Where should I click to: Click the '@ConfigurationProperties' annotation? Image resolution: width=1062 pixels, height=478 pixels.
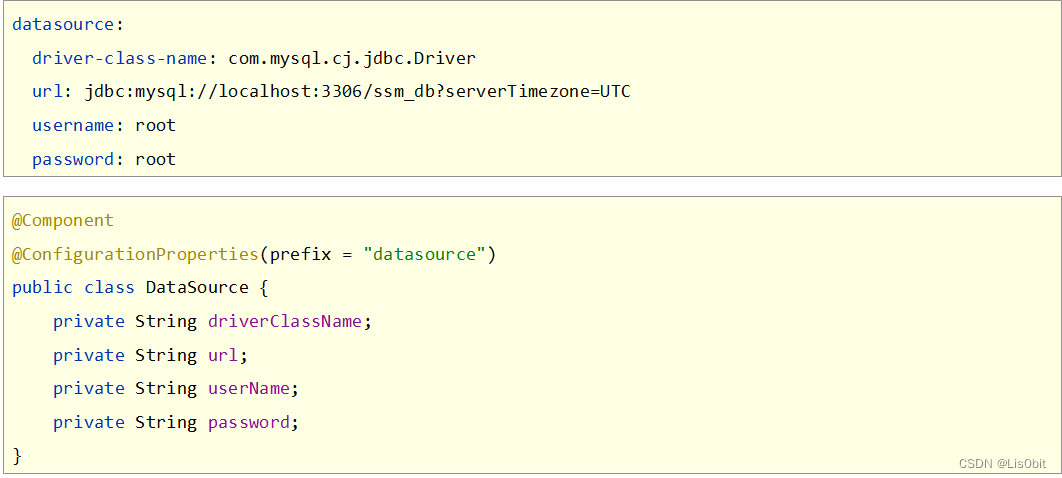click(x=135, y=255)
